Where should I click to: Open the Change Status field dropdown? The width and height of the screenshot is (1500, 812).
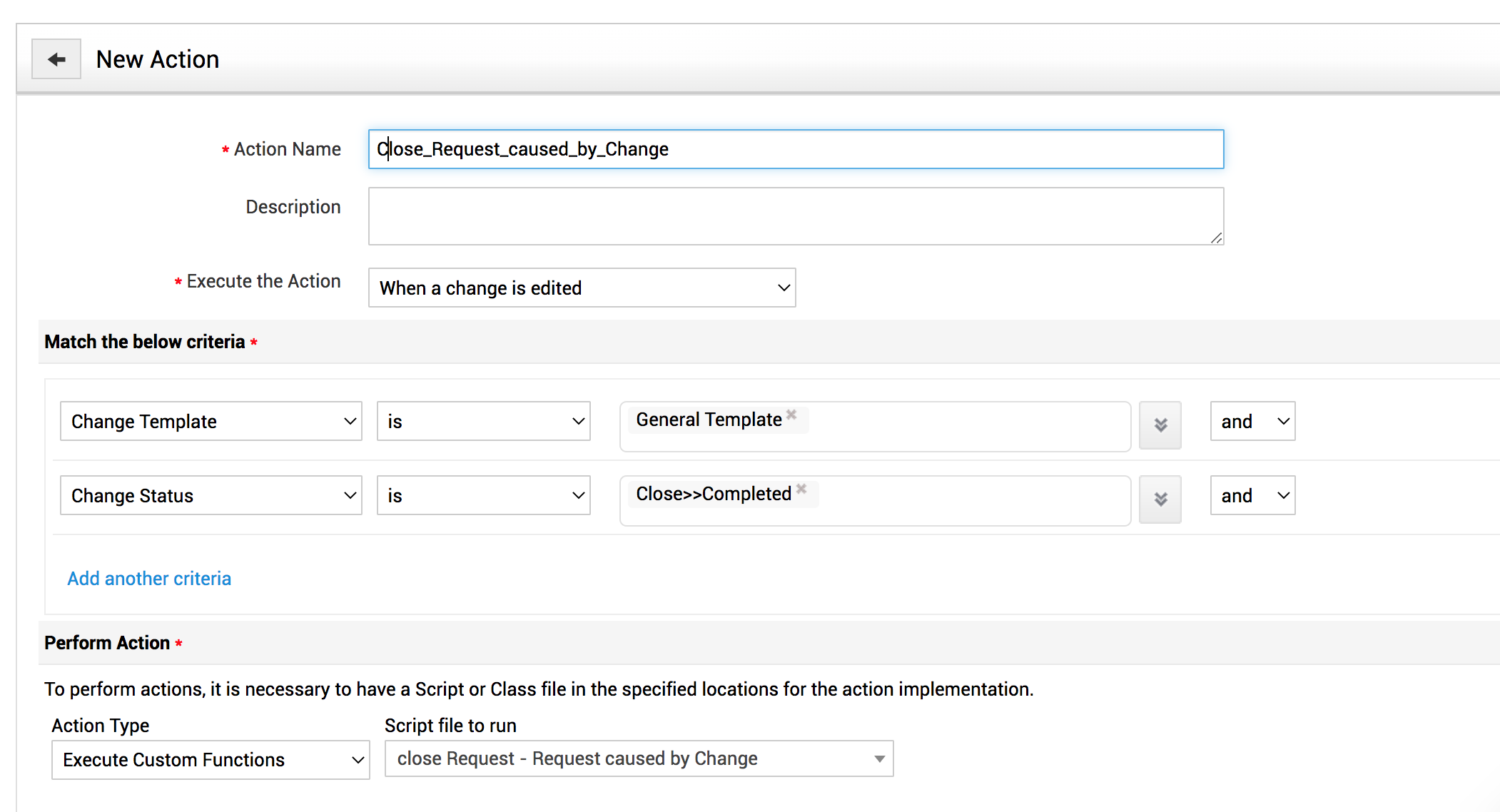click(x=211, y=496)
